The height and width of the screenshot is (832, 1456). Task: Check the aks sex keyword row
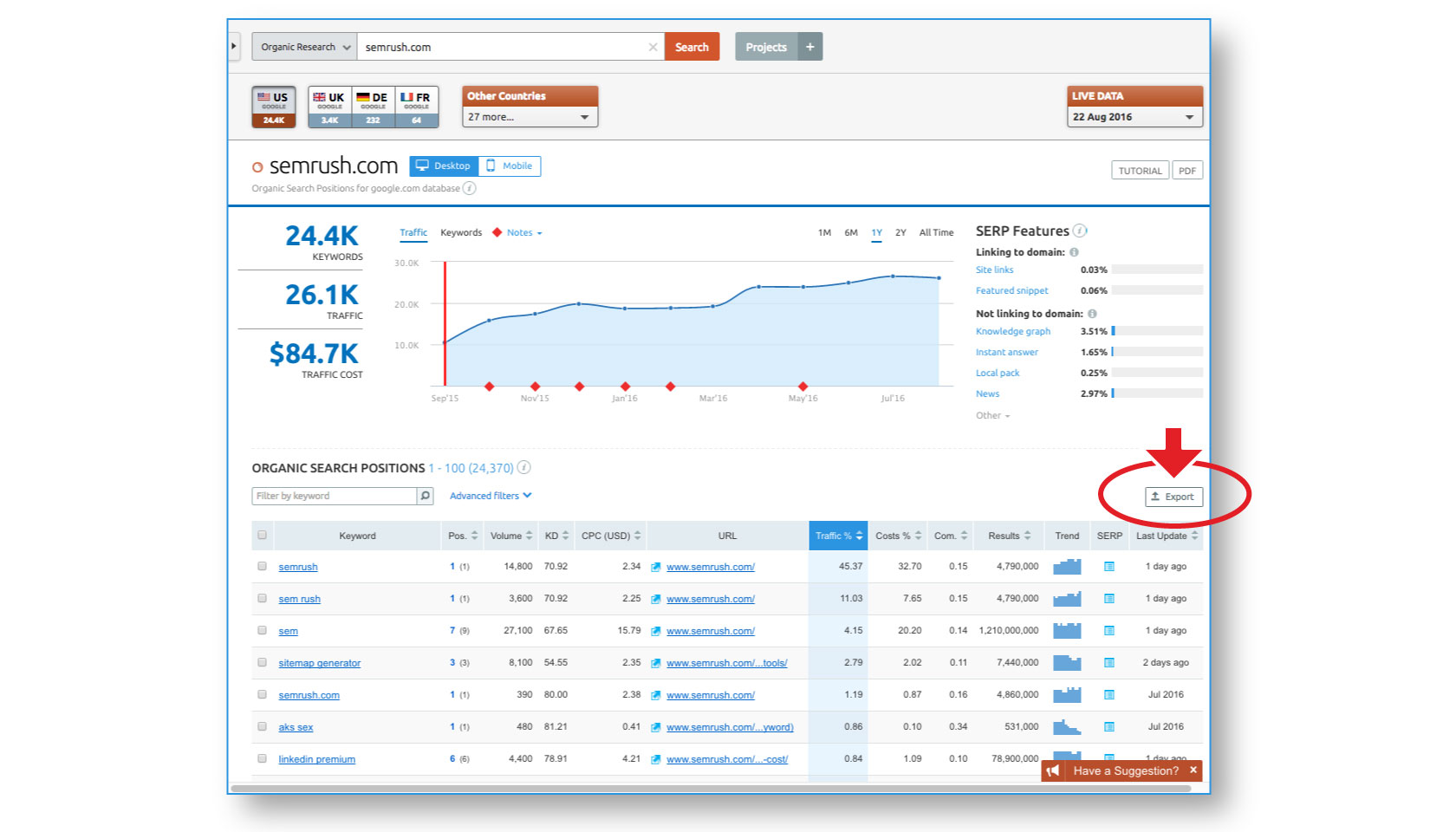pyautogui.click(x=262, y=726)
